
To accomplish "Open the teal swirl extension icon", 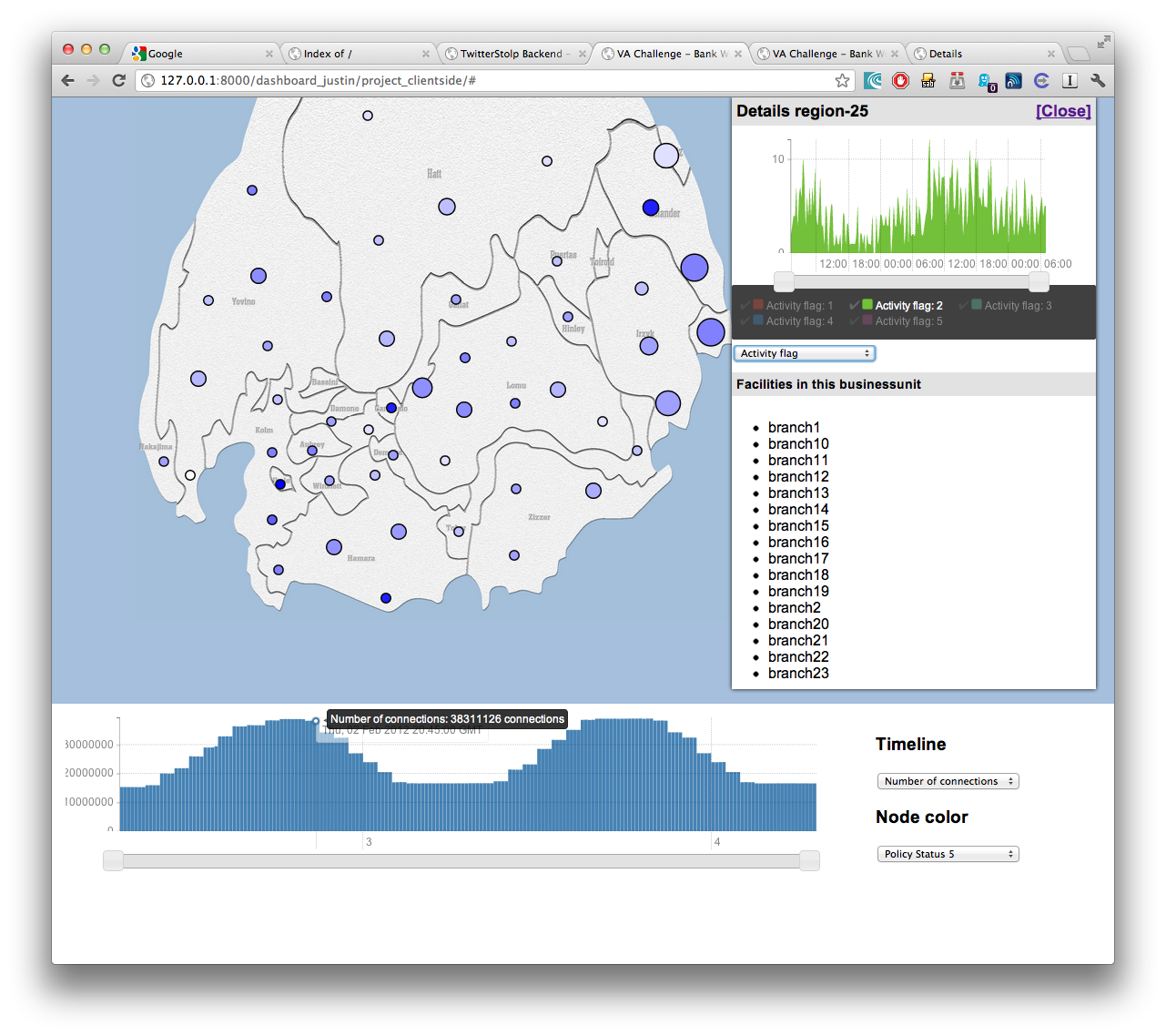I will point(873,80).
